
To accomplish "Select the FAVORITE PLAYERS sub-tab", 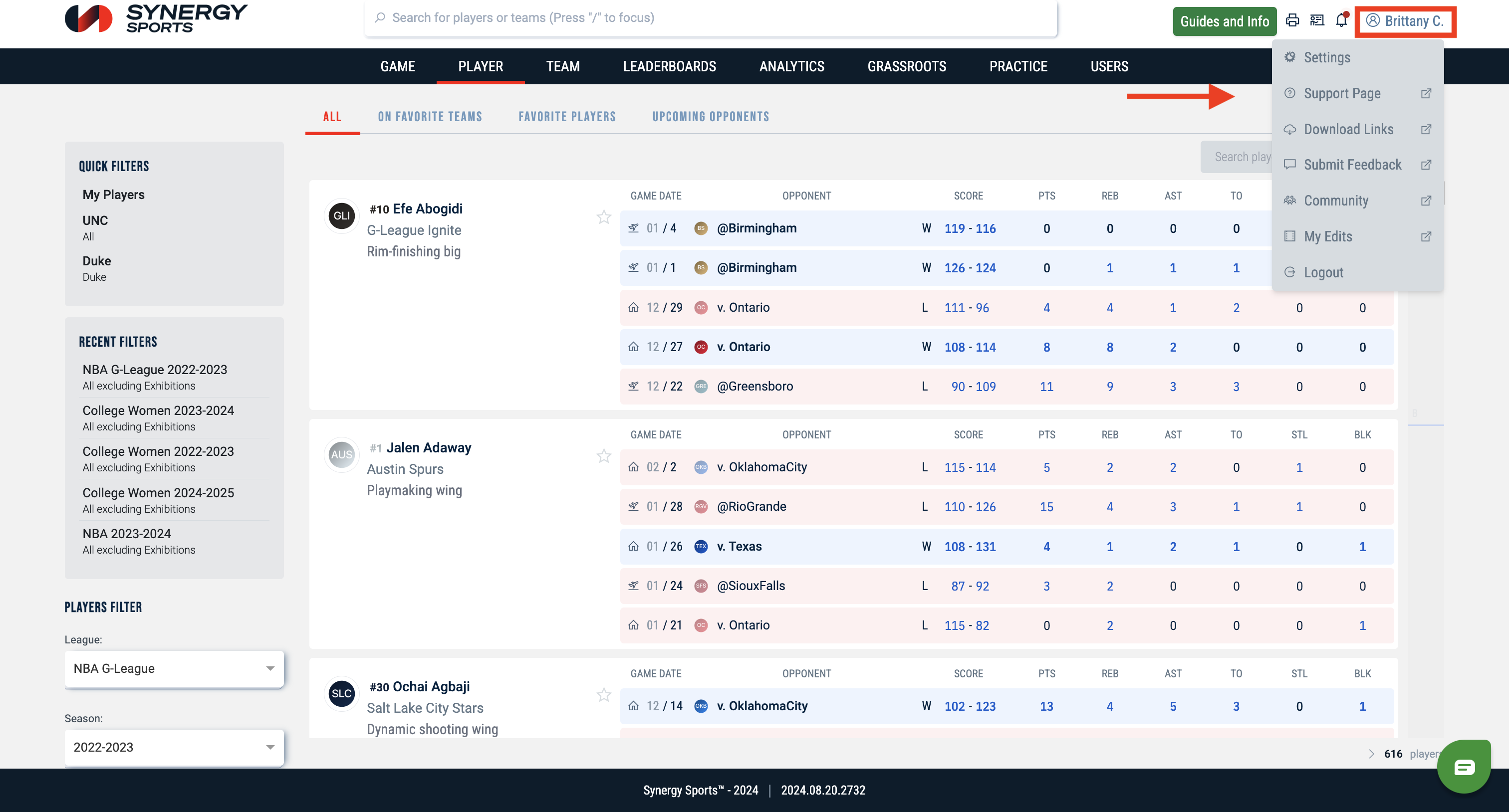I will pos(567,117).
